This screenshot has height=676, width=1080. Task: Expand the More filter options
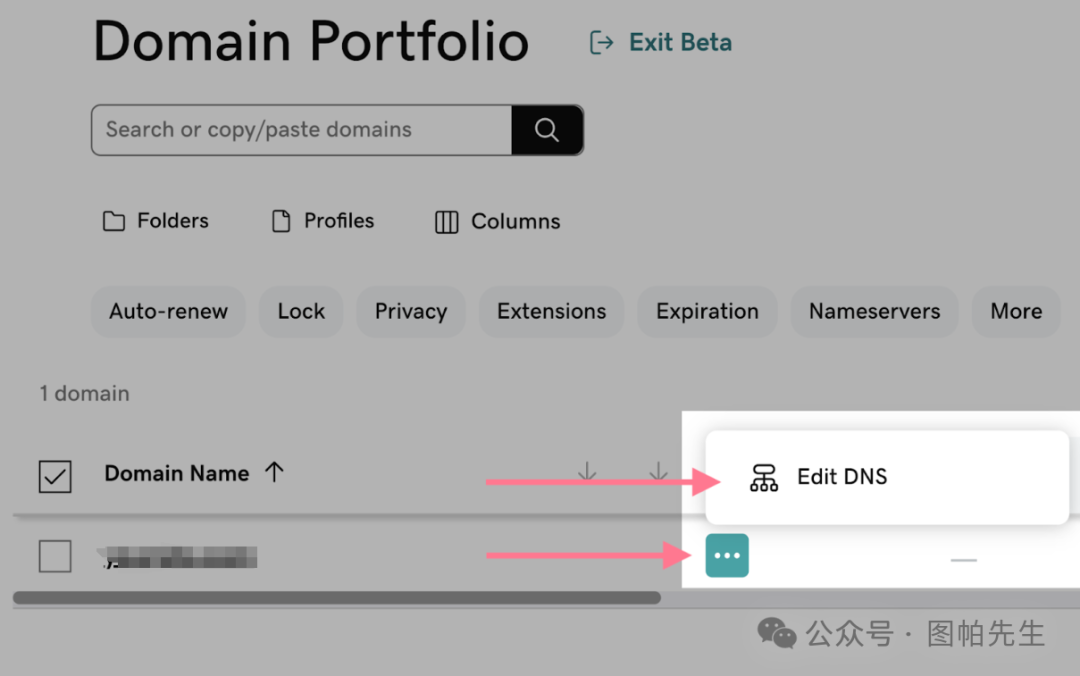pyautogui.click(x=1016, y=311)
